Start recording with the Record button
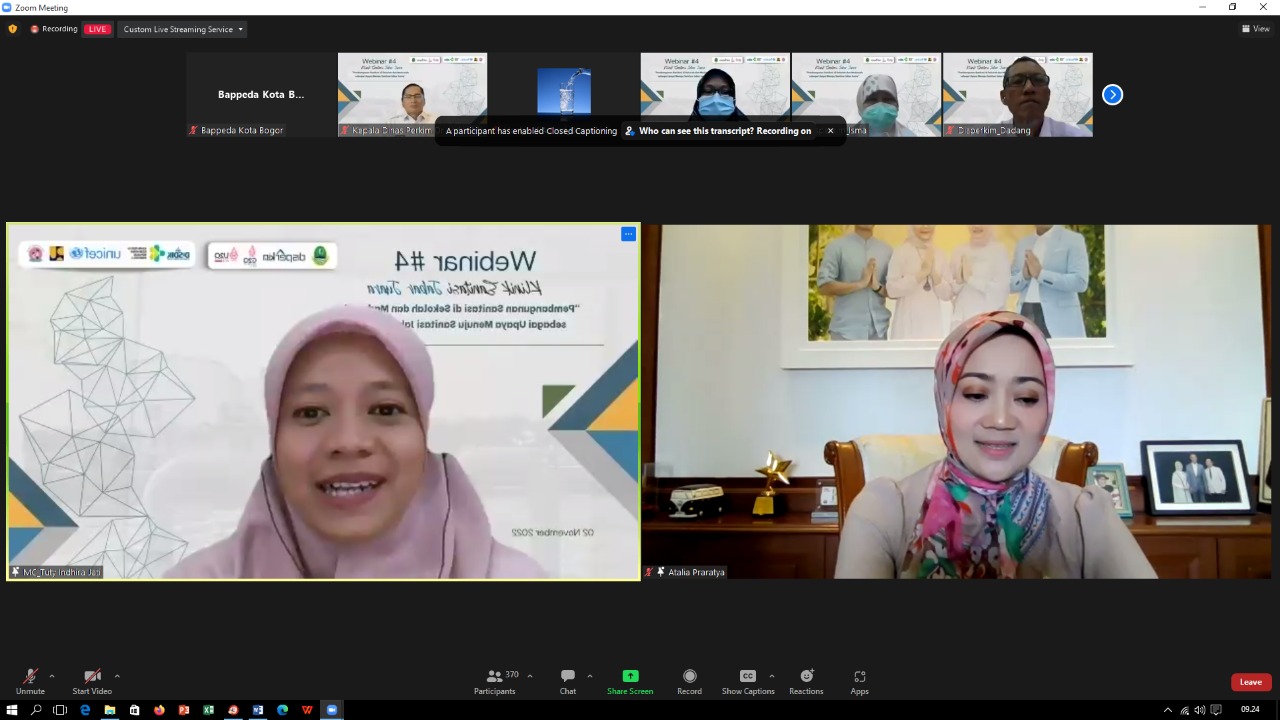Viewport: 1280px width, 720px height. 689,681
